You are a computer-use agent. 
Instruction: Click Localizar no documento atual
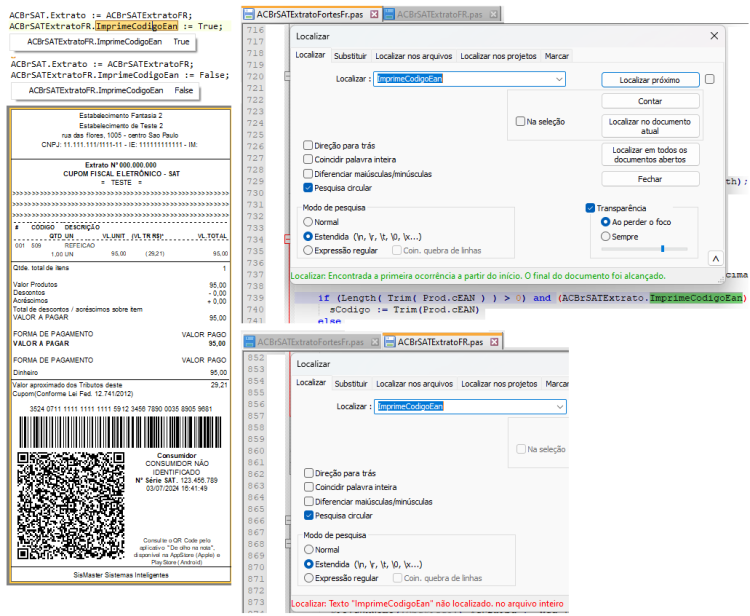click(x=650, y=126)
